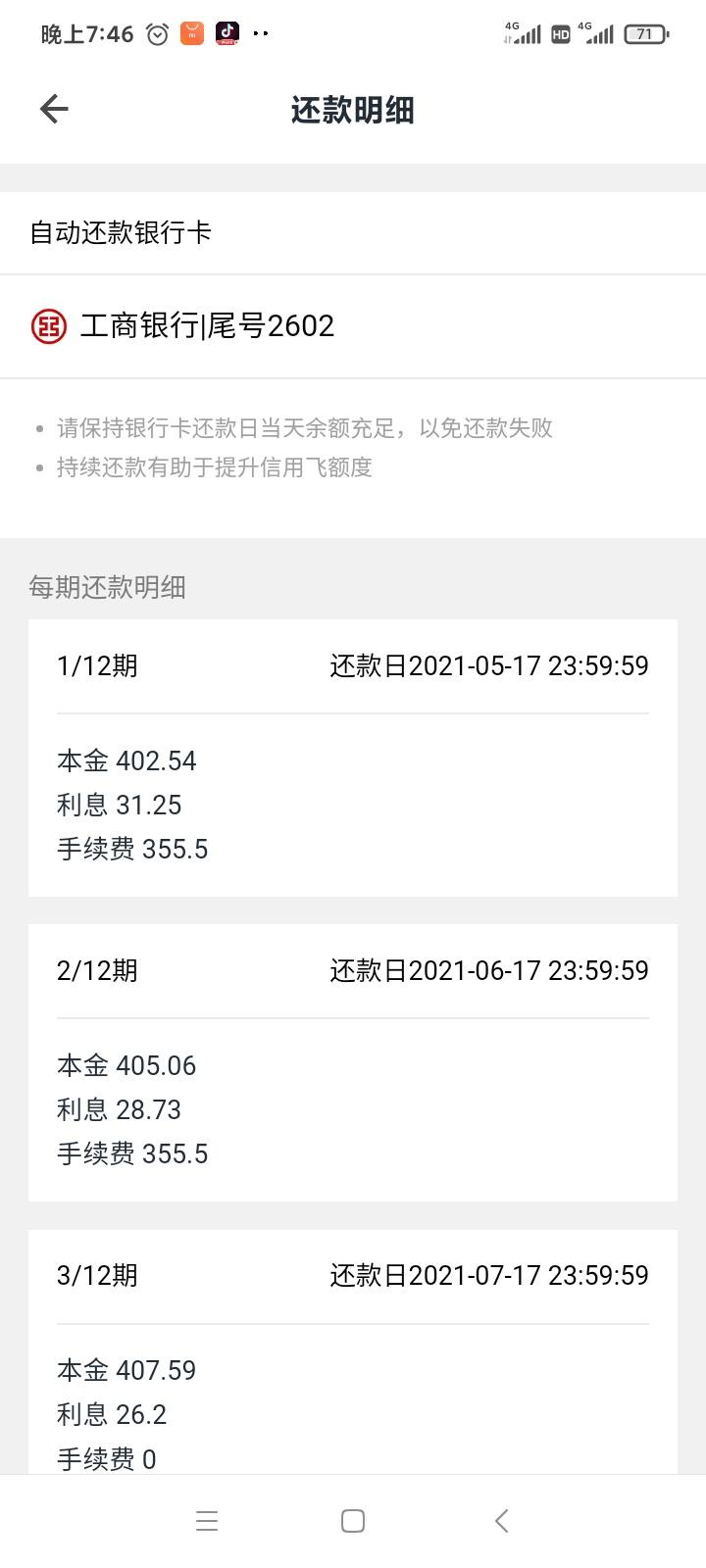The height and width of the screenshot is (1568, 706).
Task: Tap the battery indicator icon
Action: (646, 34)
